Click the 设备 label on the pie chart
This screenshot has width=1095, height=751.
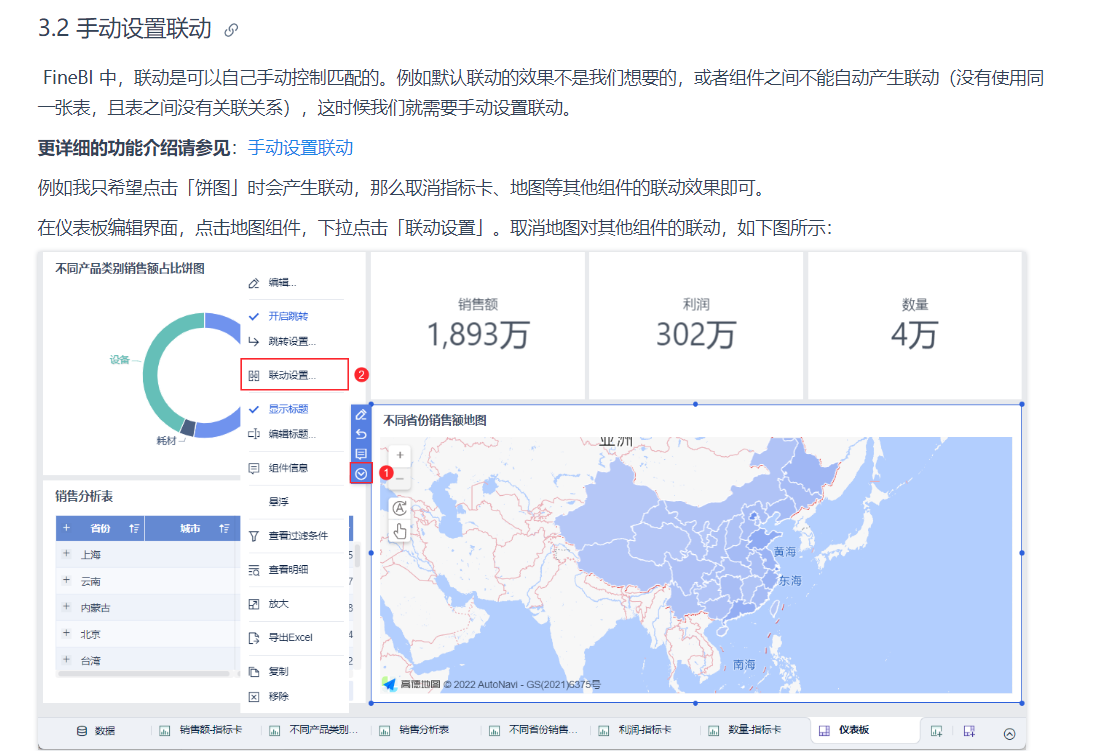pos(119,360)
